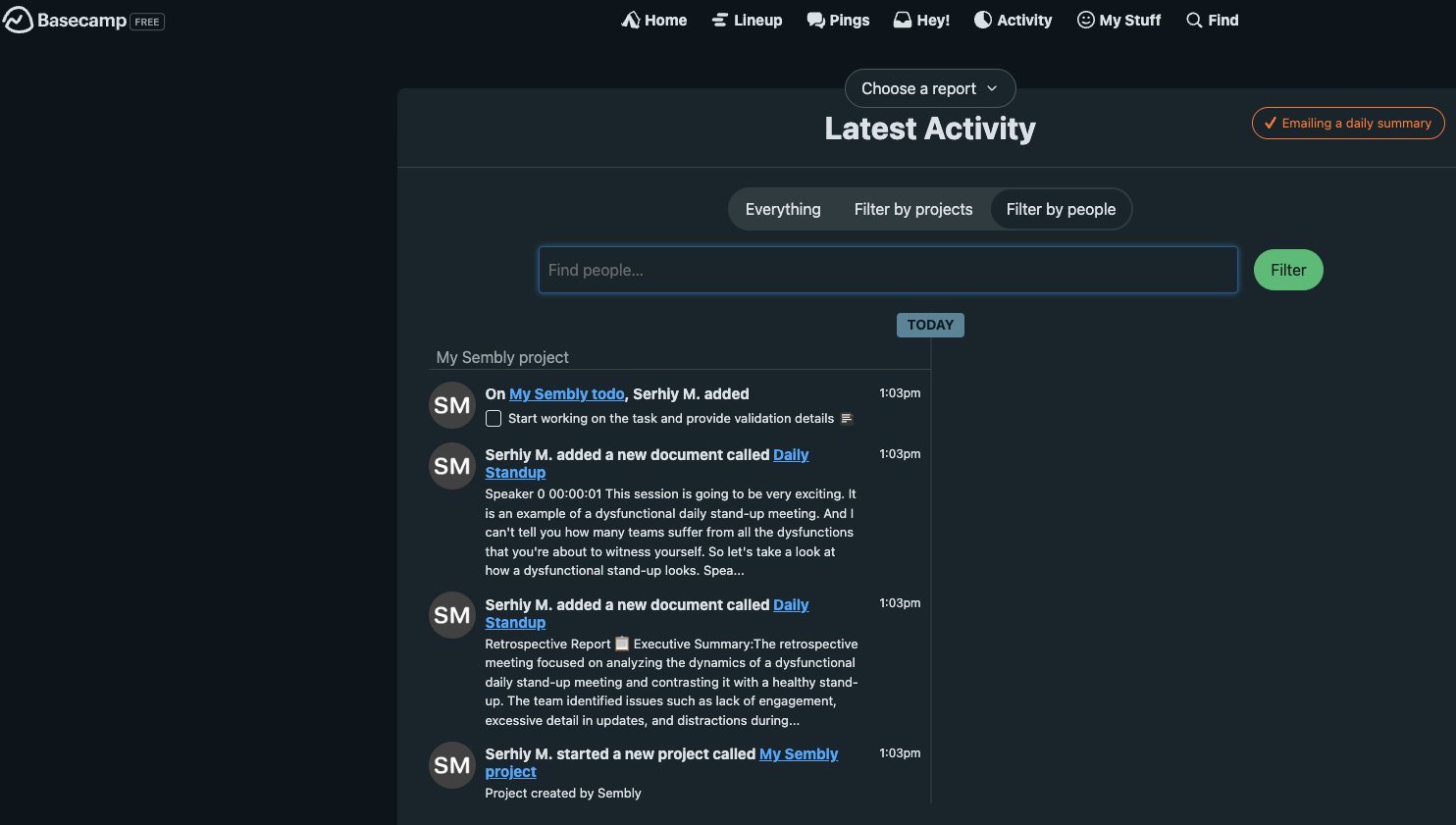
Task: Check the 'Start working on the task' to-do
Action: point(494,419)
